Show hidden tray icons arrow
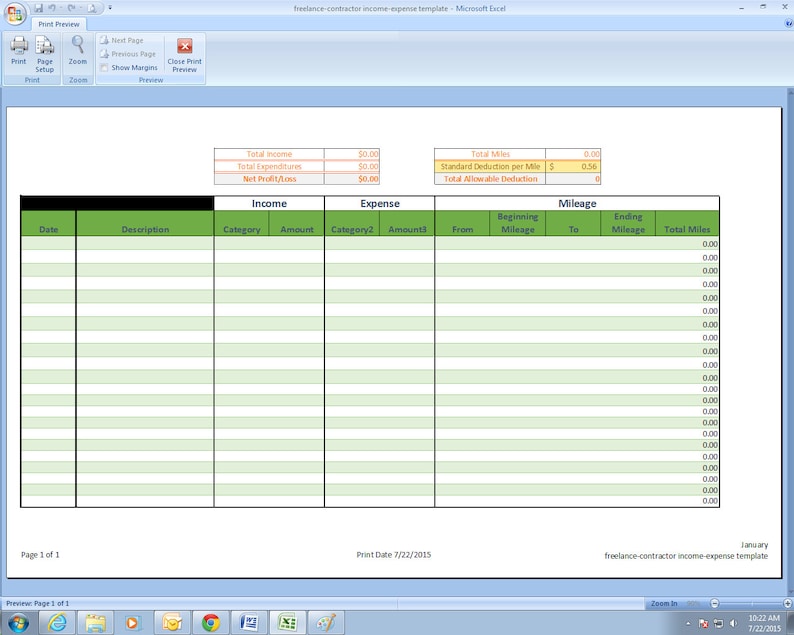794x635 pixels. 688,623
